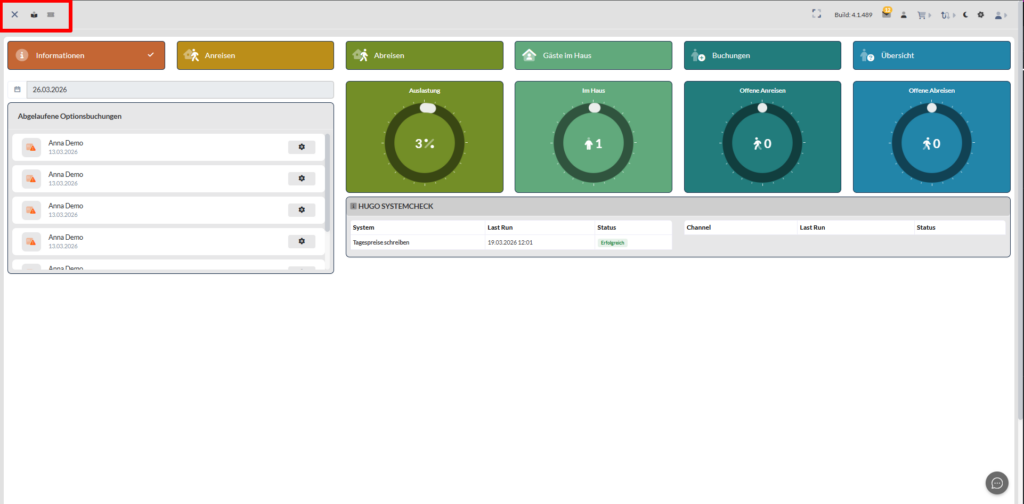Toggle dark mode with the moon icon
Viewport: 1024px width, 504px height.
pos(965,15)
